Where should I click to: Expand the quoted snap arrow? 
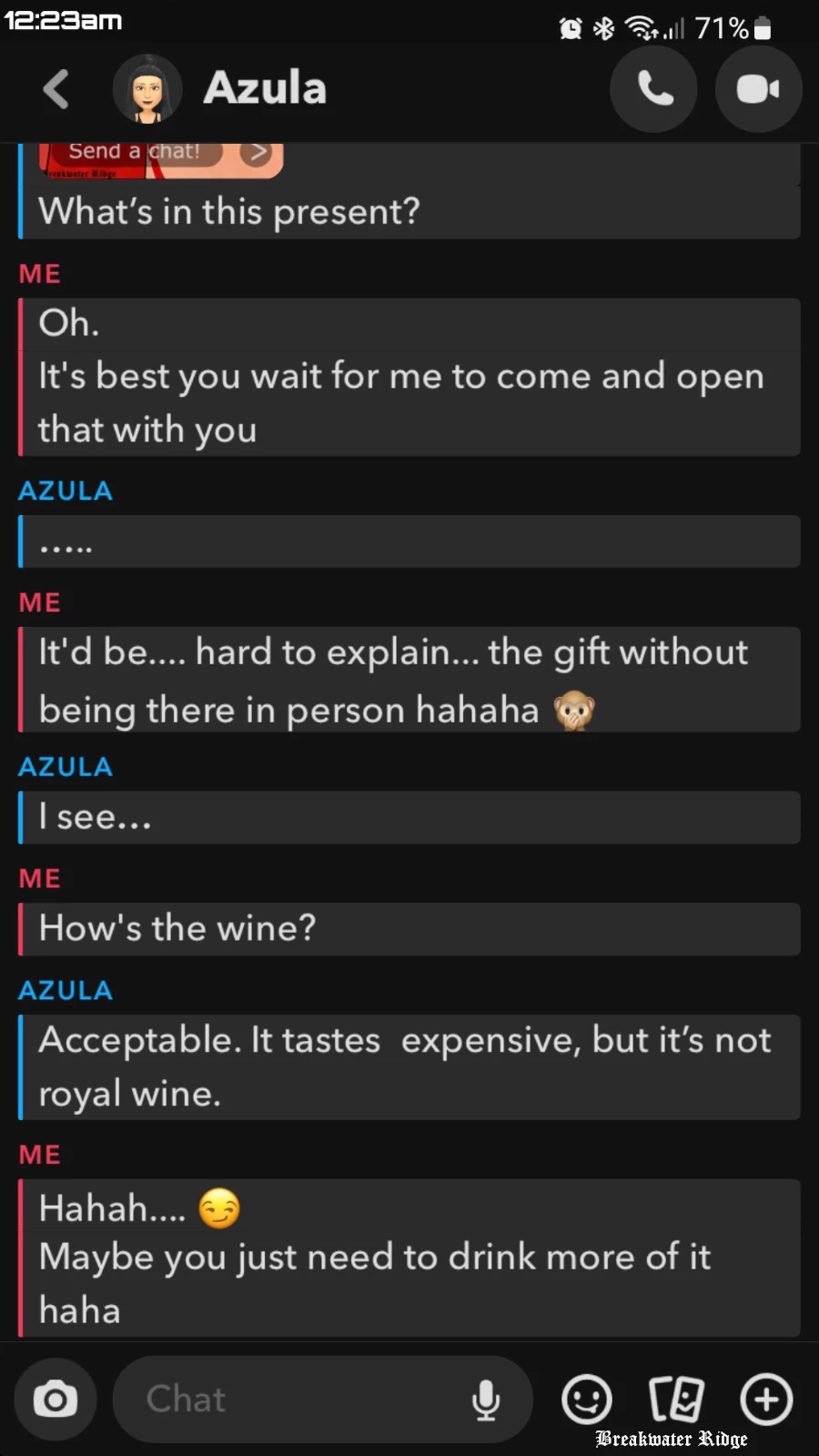pos(258,152)
